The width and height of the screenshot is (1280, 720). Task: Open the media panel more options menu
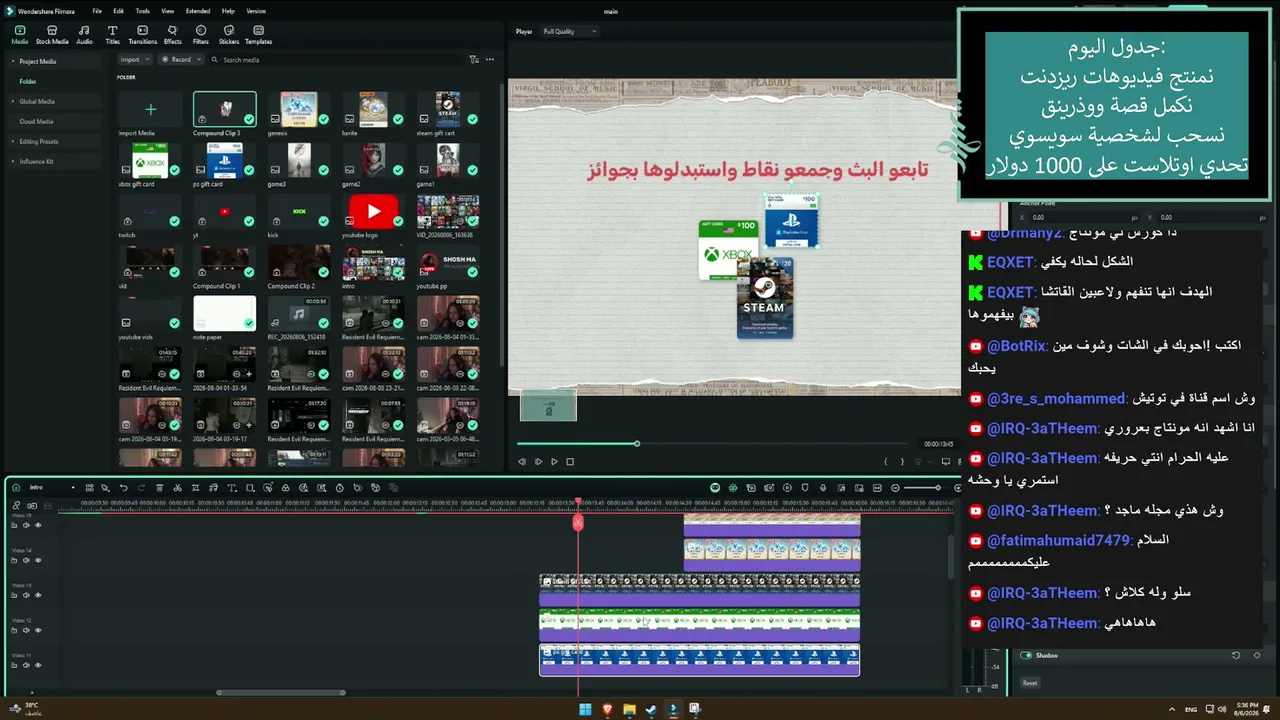[490, 60]
